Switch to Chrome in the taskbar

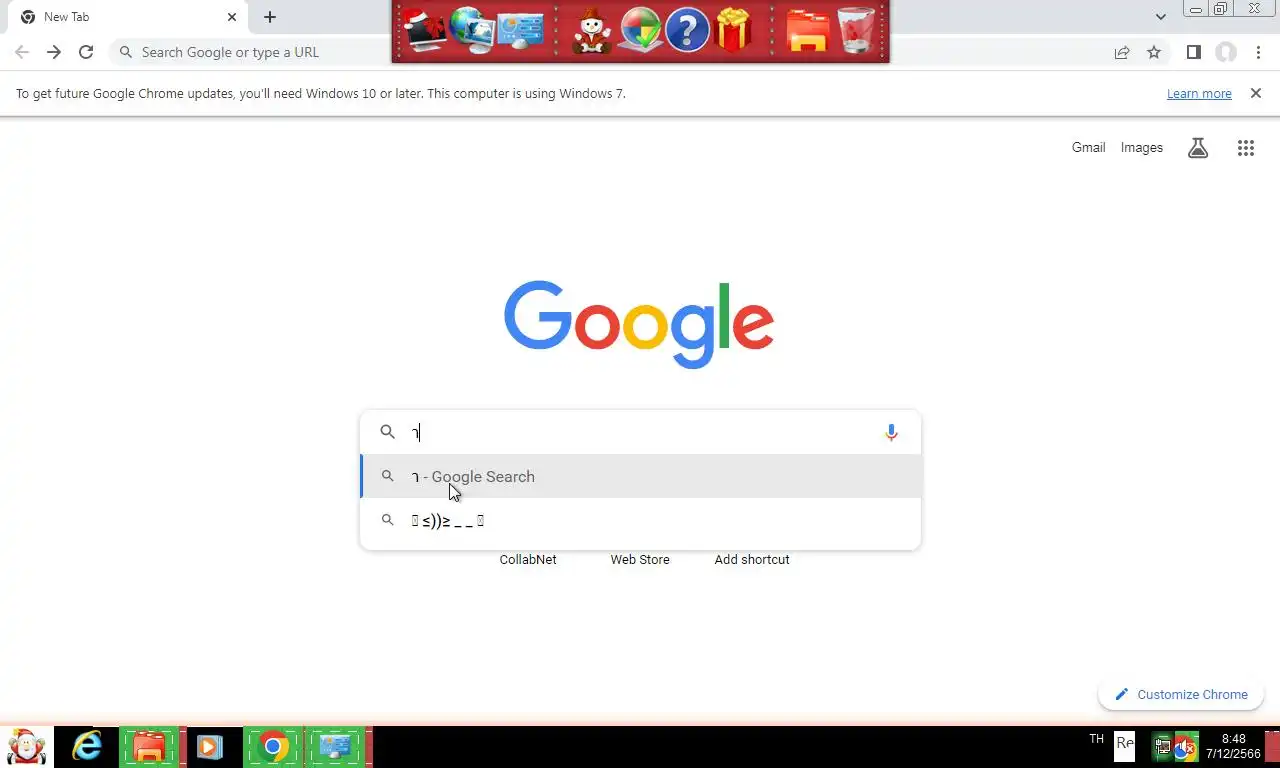pyautogui.click(x=272, y=747)
